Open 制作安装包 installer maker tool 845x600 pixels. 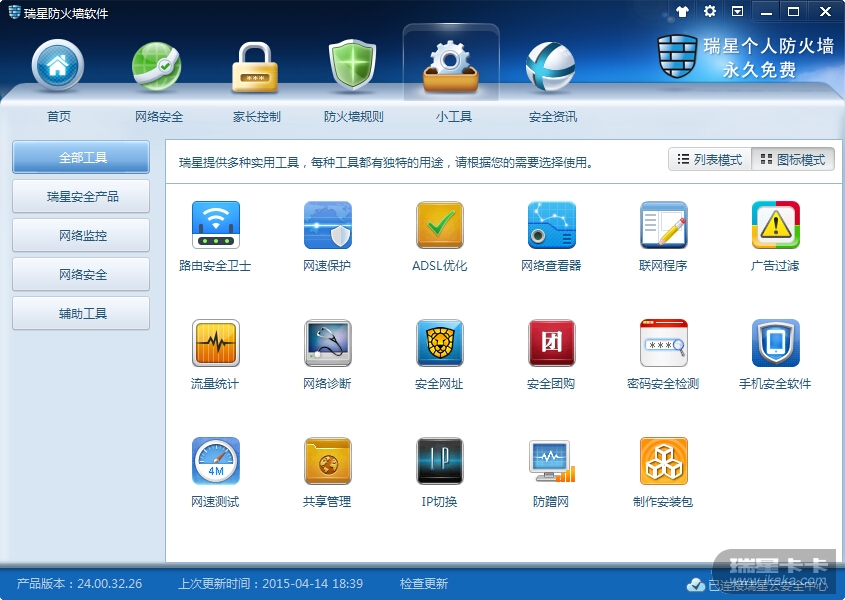click(x=663, y=461)
